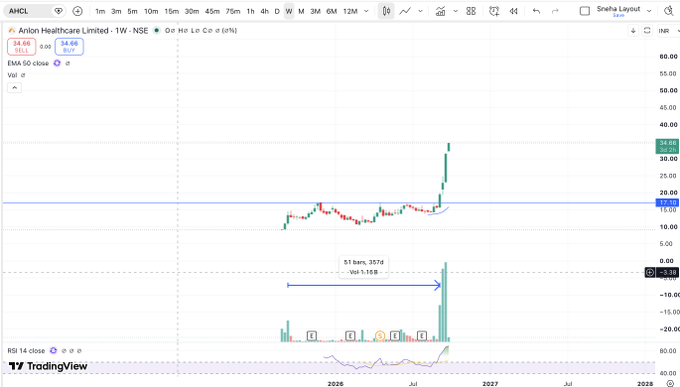Viewport: 680px width, 387px height.
Task: Choose the 6M interval
Action: tap(332, 11)
